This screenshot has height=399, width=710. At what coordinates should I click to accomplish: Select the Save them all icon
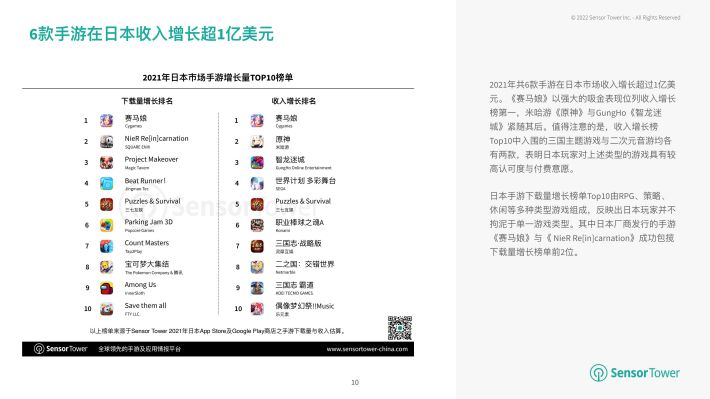(x=106, y=309)
